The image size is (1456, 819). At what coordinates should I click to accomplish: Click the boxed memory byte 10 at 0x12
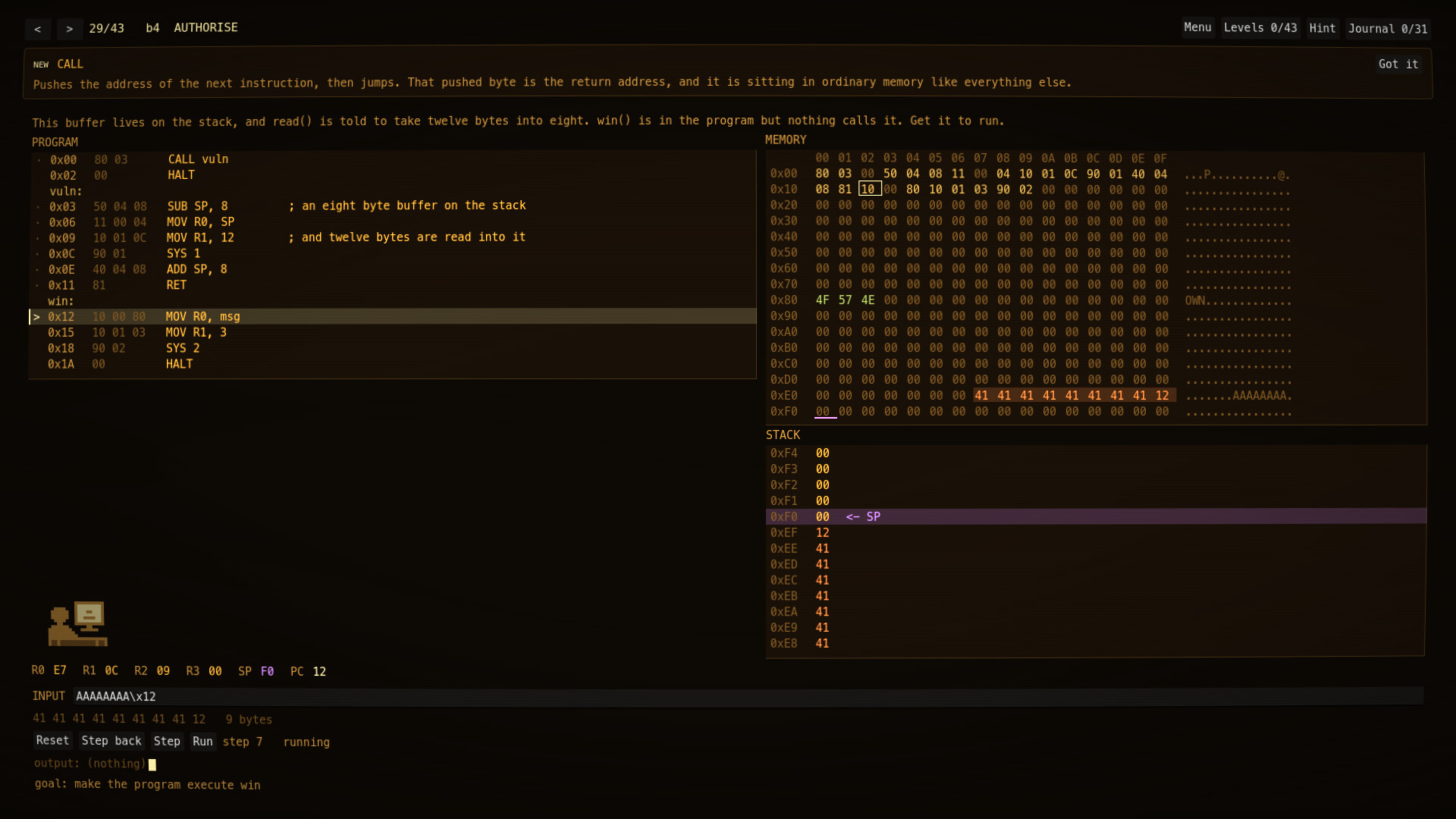coord(869,189)
